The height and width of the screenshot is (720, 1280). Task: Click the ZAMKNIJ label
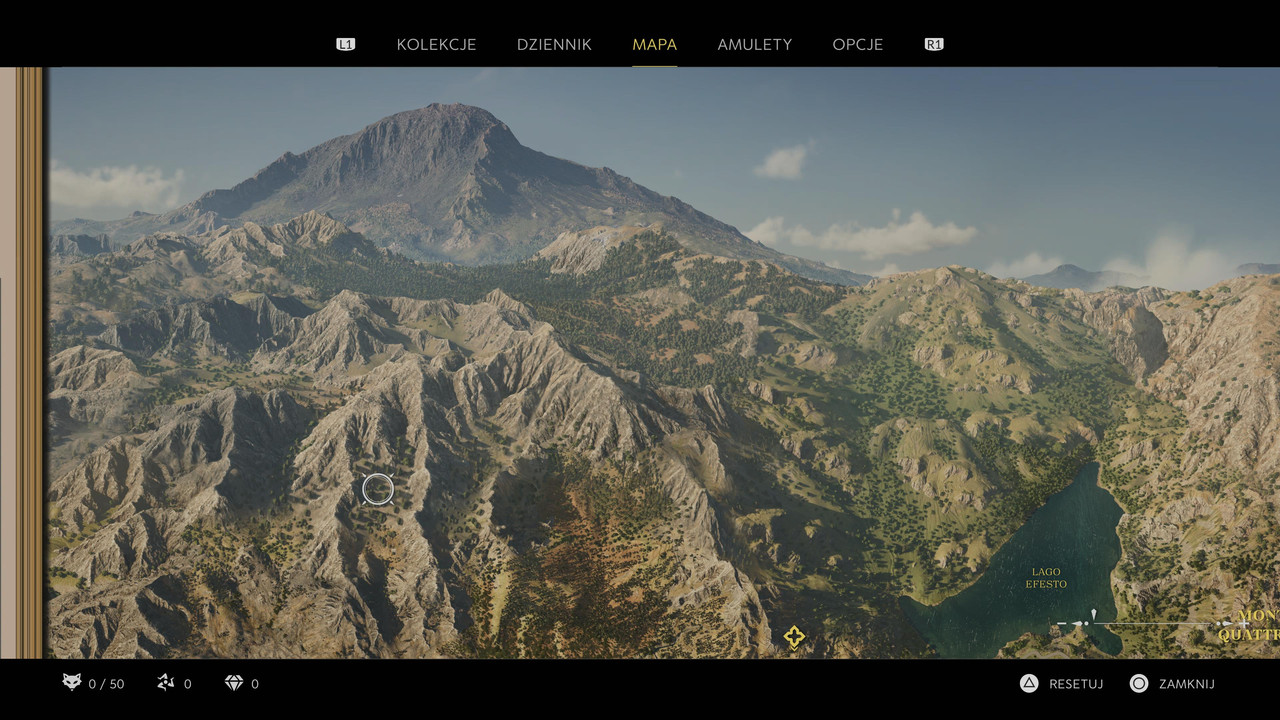point(1187,684)
